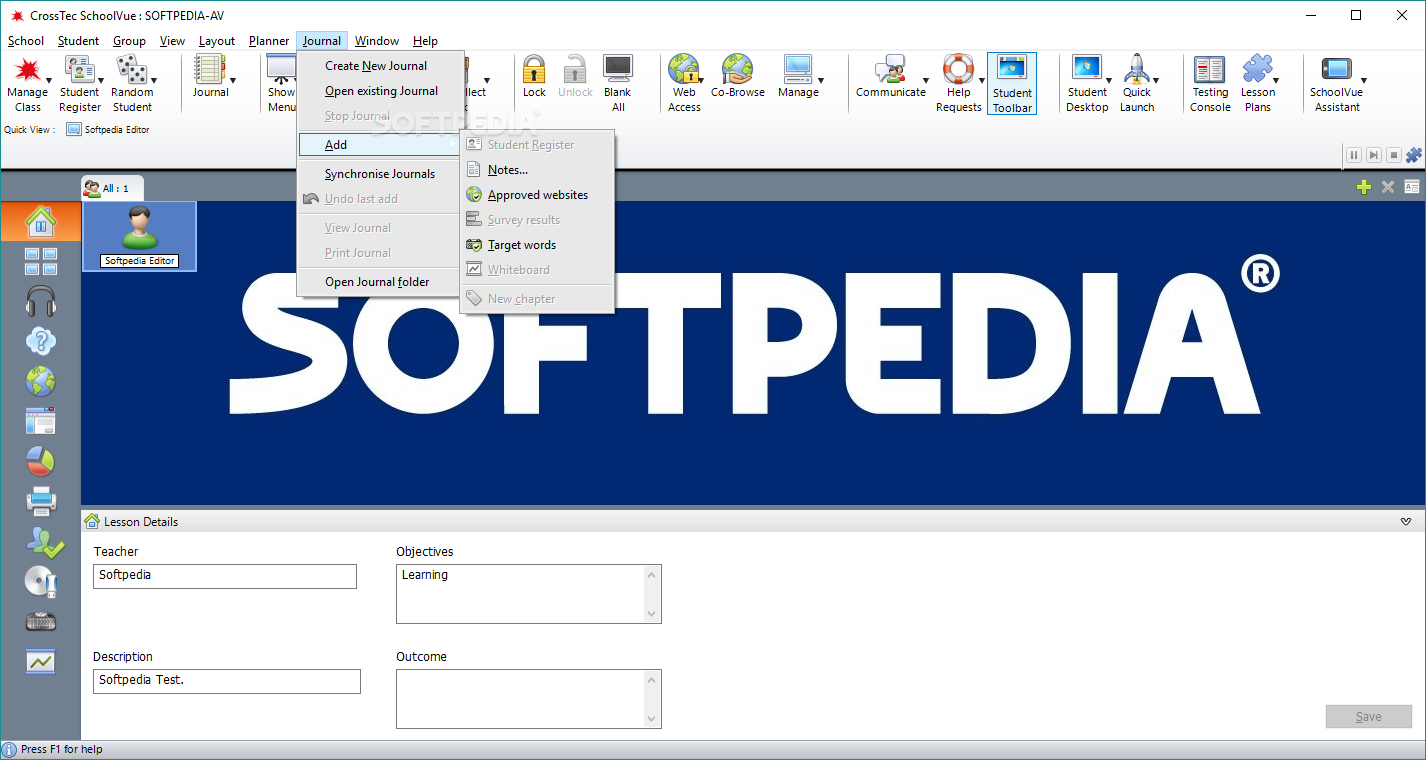Click the stop lesson control

[x=1393, y=155]
